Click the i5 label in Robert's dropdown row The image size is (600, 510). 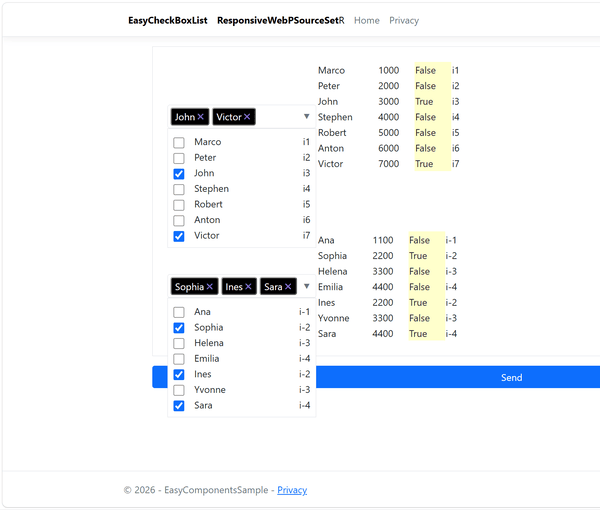tap(306, 204)
